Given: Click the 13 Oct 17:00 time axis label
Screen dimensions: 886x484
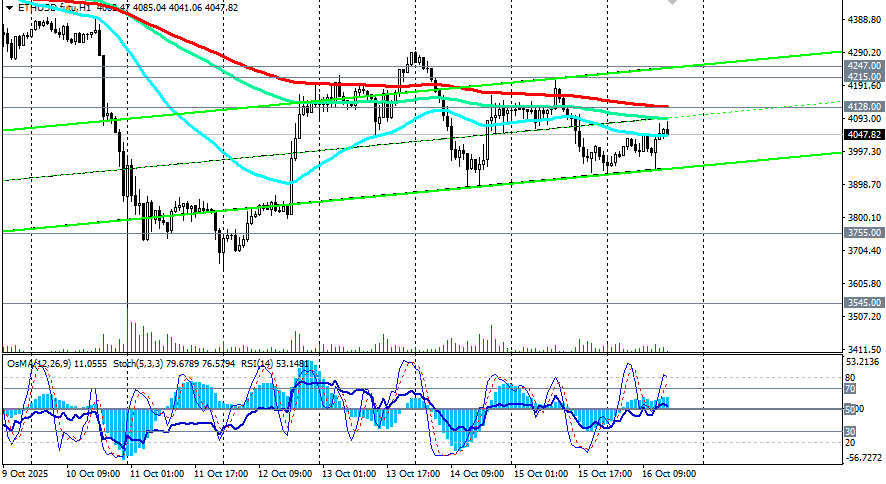Looking at the screenshot, I should coord(413,473).
